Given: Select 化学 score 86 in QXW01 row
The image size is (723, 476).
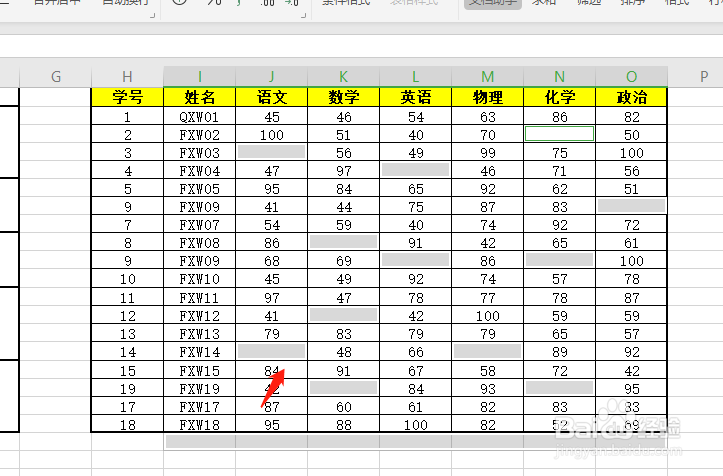Looking at the screenshot, I should [559, 117].
